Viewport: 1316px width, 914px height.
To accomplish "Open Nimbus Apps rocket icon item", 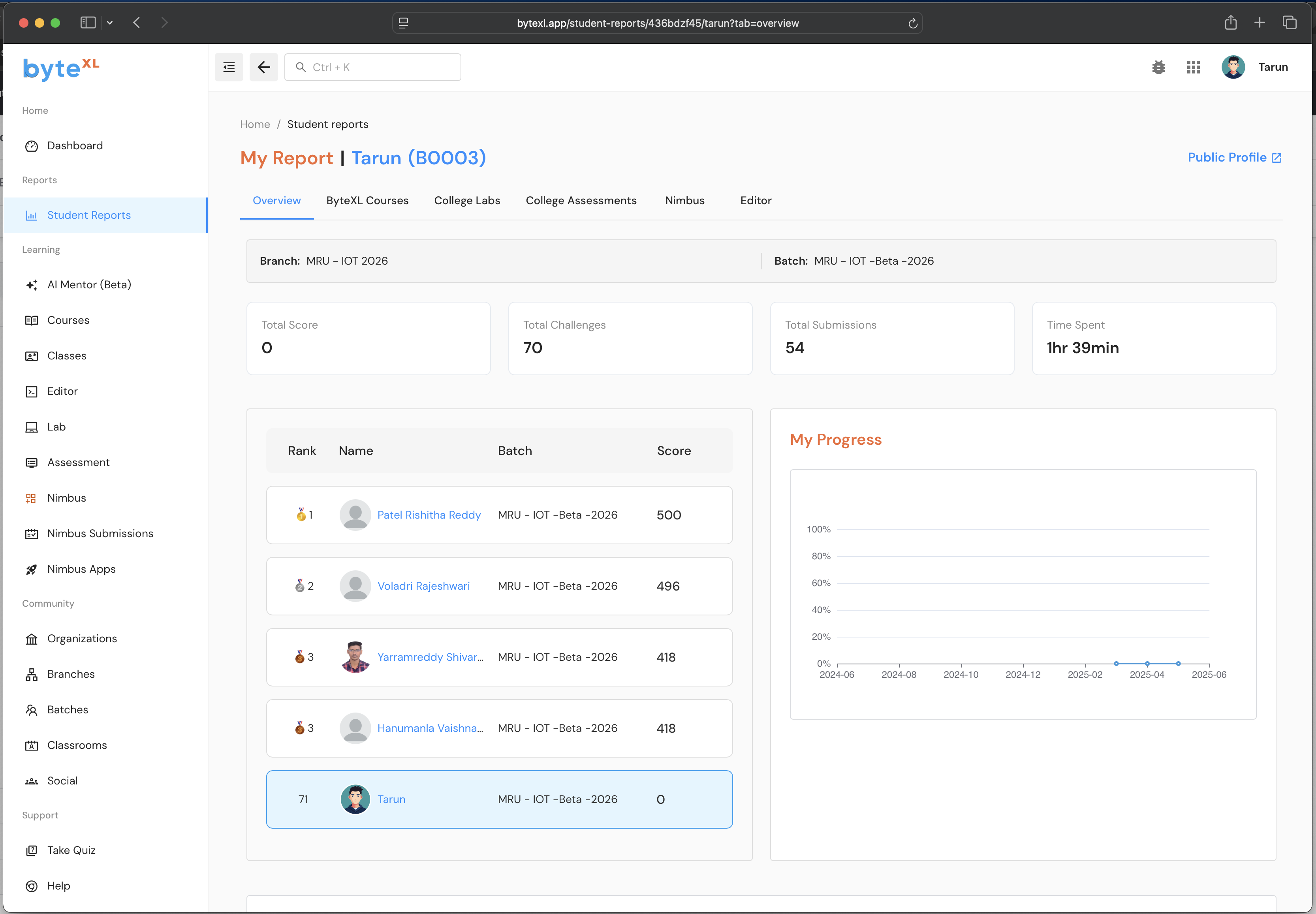I will pyautogui.click(x=81, y=569).
